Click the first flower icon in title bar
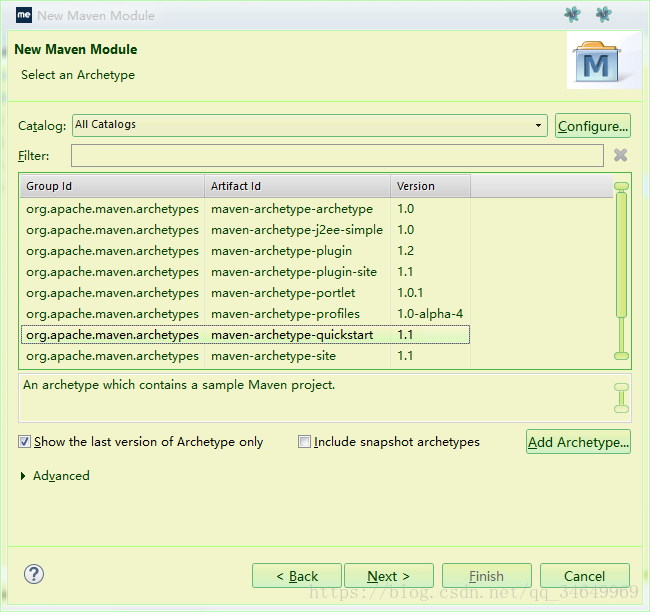 coord(572,15)
